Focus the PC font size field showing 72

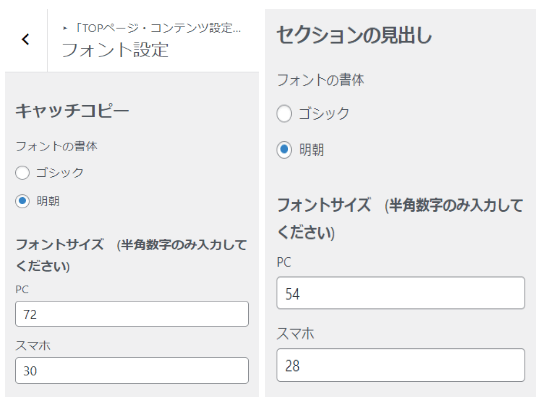(132, 314)
